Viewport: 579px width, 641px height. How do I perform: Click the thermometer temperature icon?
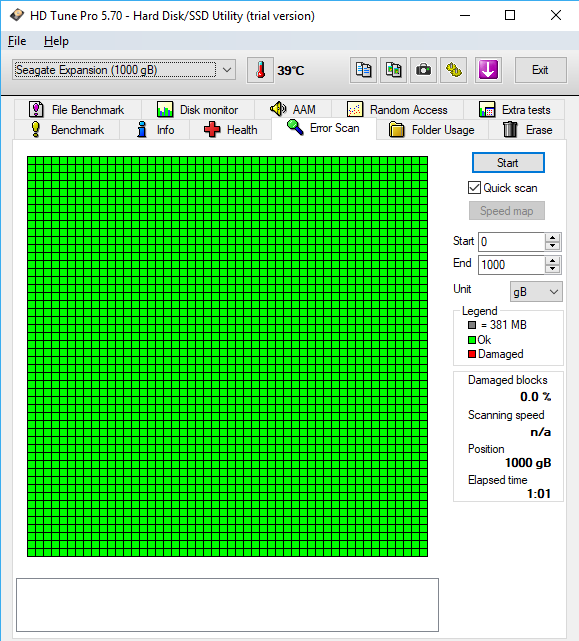pyautogui.click(x=260, y=70)
